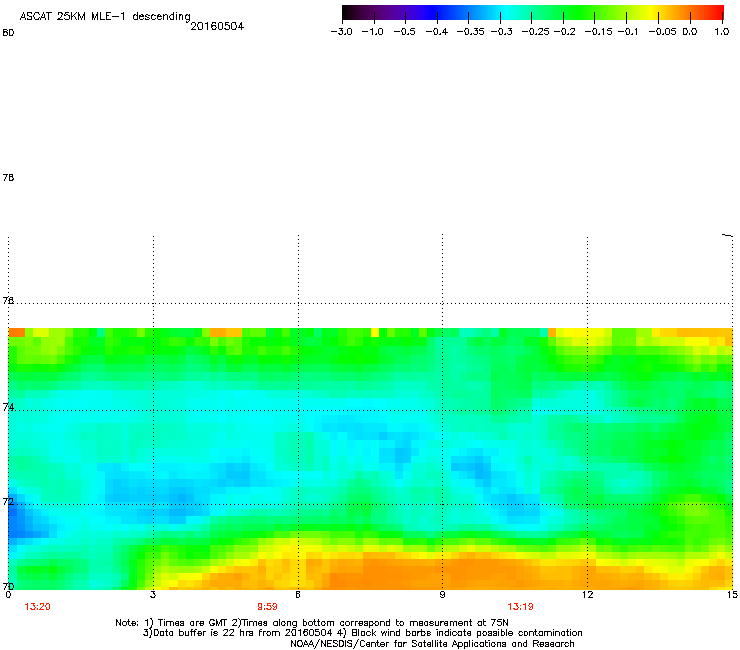Click the latitude label 74
Screen dimensions: 740x650
point(8,407)
